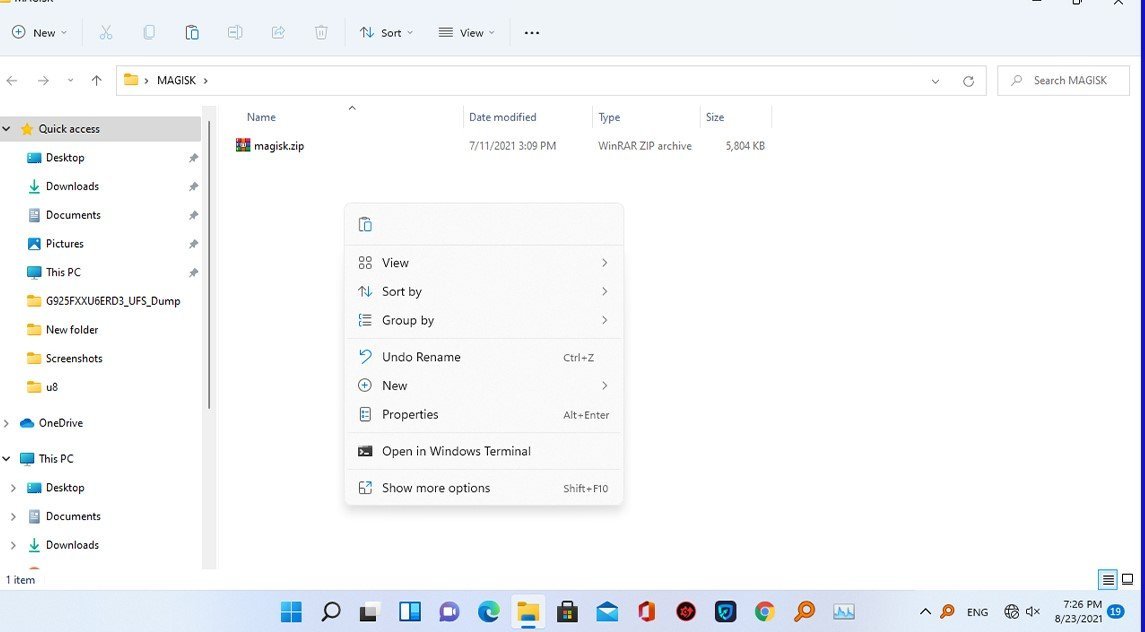Open Teams Chat from taskbar
1145x632 pixels.
[449, 612]
